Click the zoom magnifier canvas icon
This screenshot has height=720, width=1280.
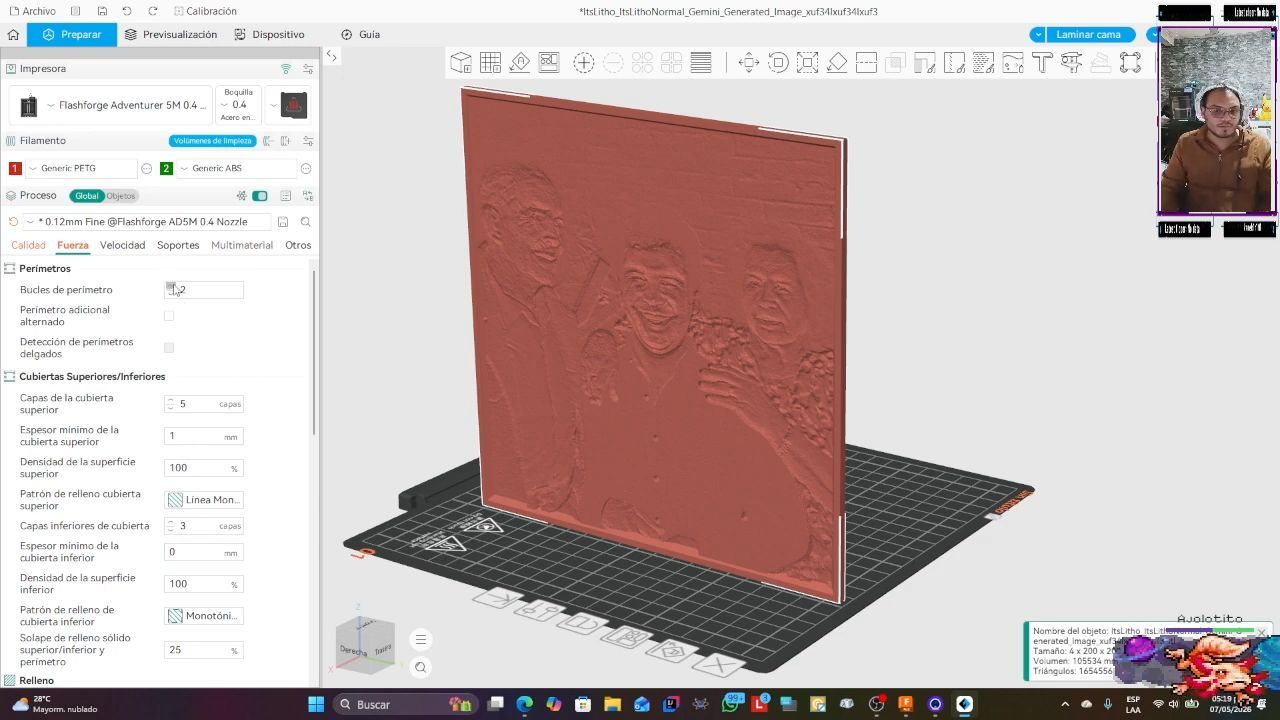click(421, 668)
